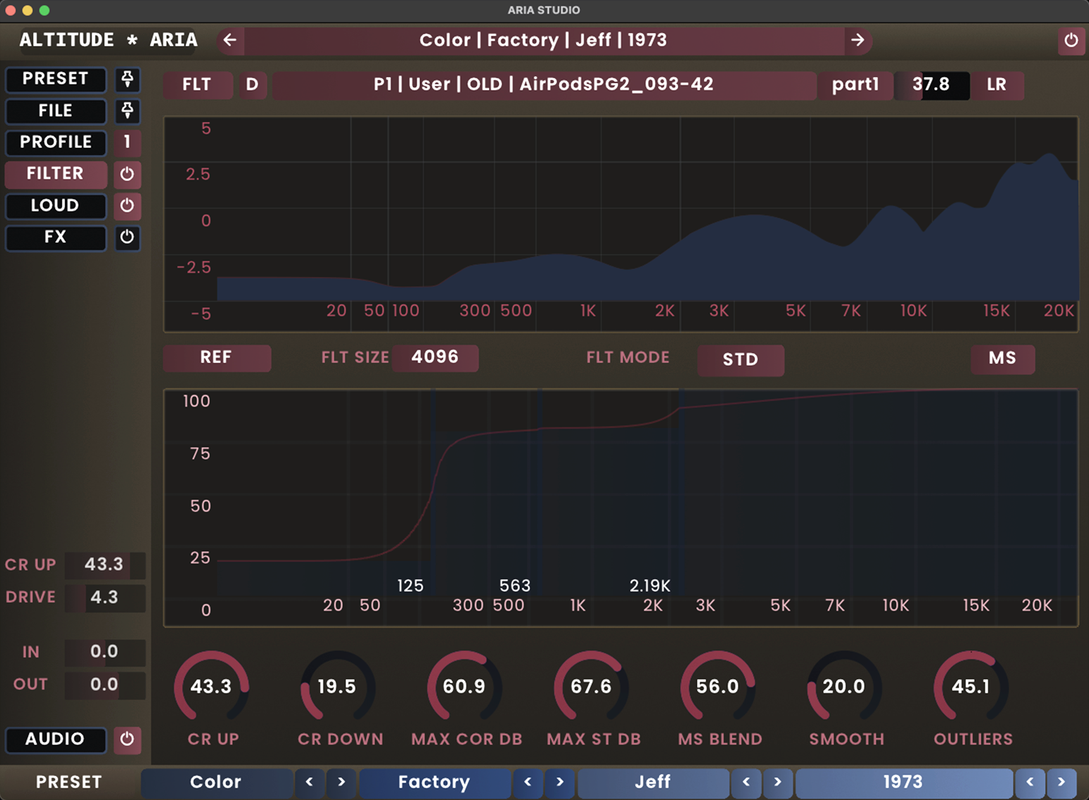Click the FLT button

click(197, 85)
